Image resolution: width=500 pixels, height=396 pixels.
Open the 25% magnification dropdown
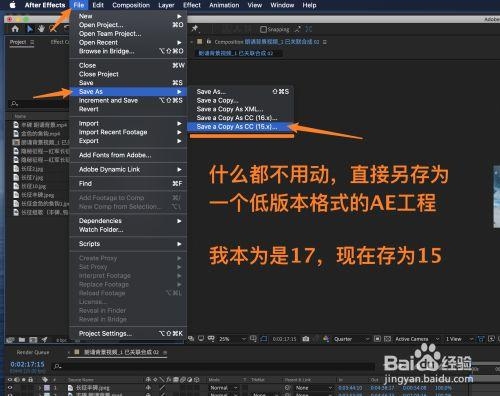click(232, 339)
